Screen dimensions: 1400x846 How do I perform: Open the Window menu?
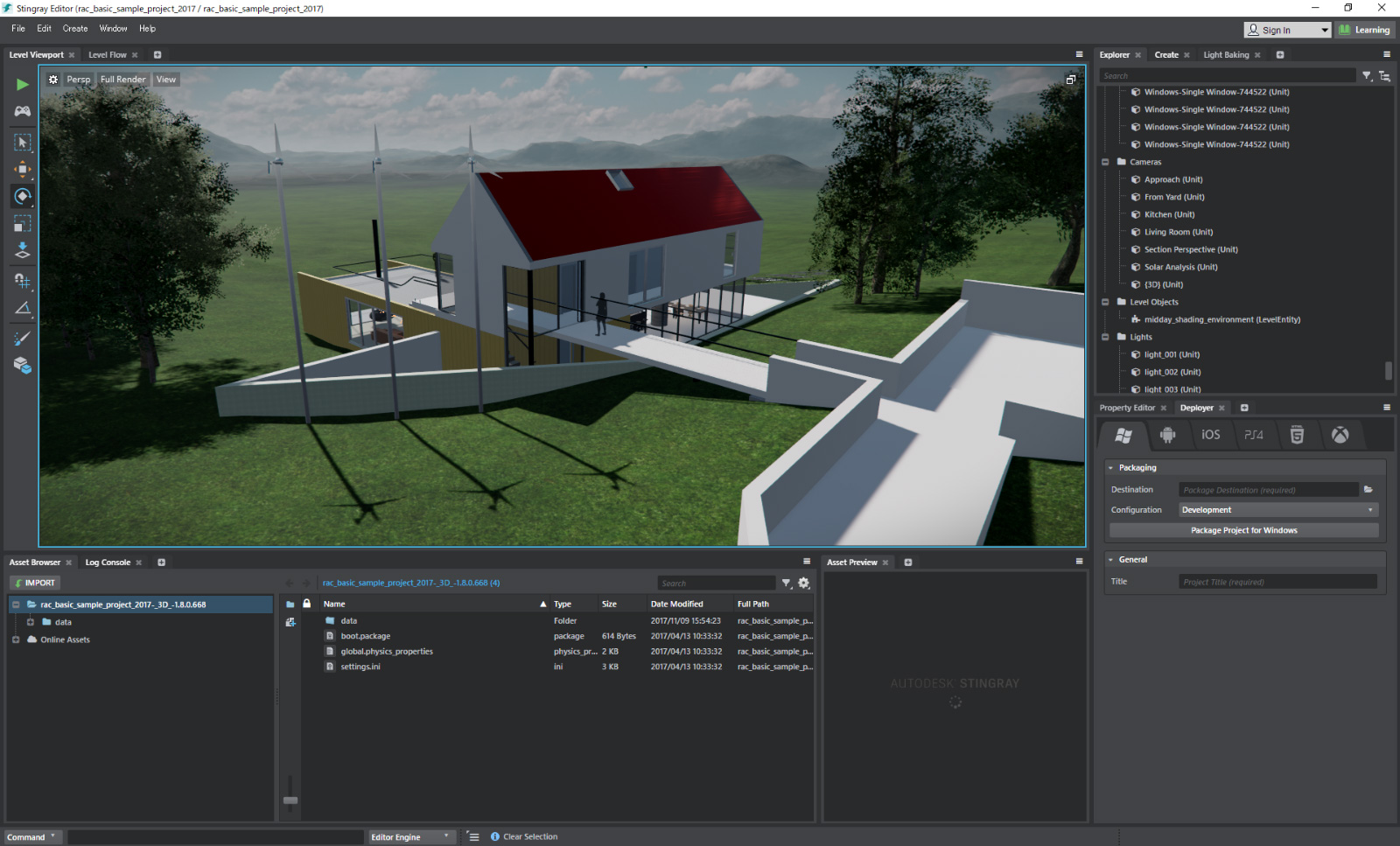click(x=113, y=29)
